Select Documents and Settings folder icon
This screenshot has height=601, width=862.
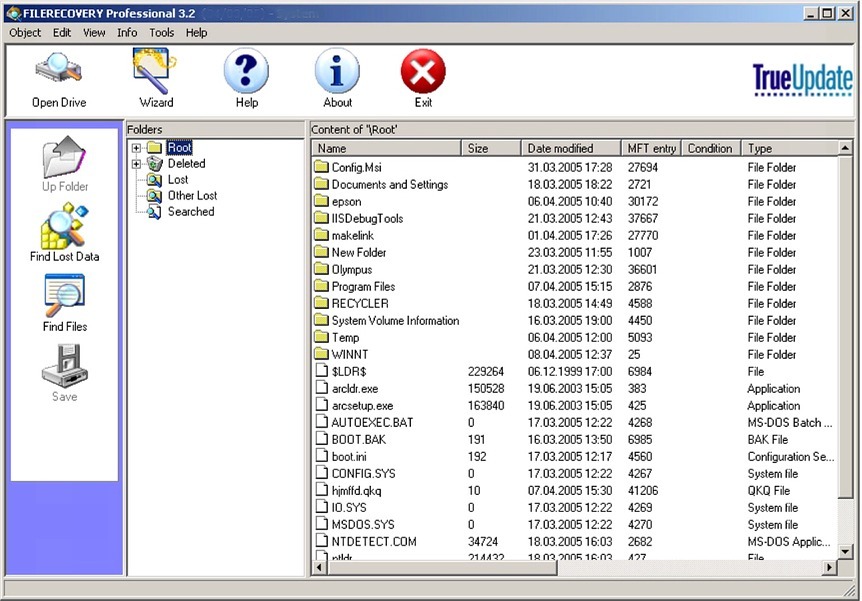coord(321,184)
